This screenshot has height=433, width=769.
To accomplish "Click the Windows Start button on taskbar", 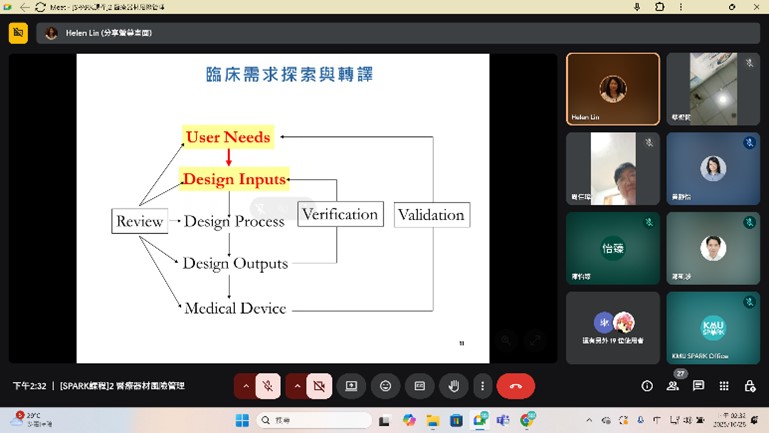I will click(241, 420).
